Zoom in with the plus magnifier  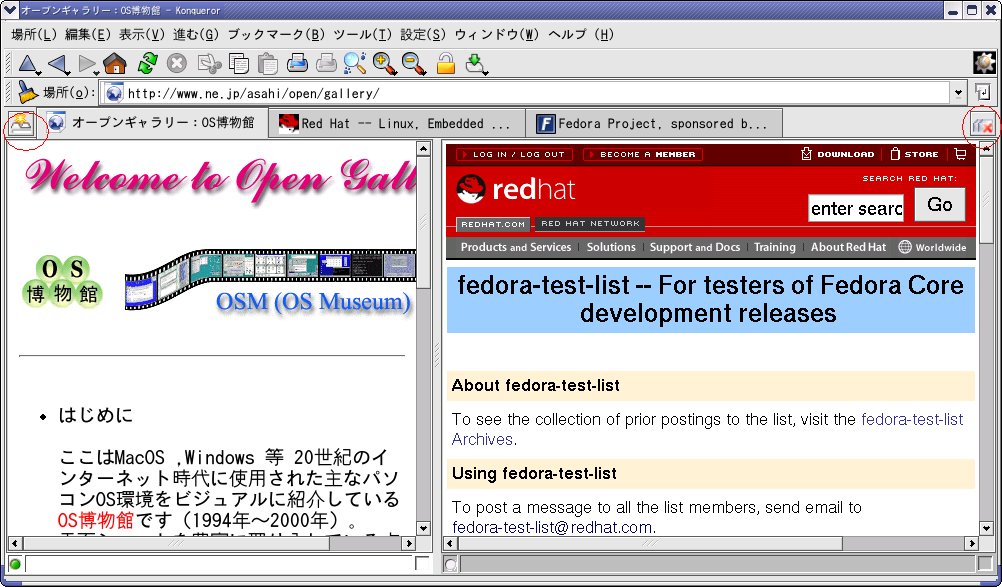coord(385,63)
